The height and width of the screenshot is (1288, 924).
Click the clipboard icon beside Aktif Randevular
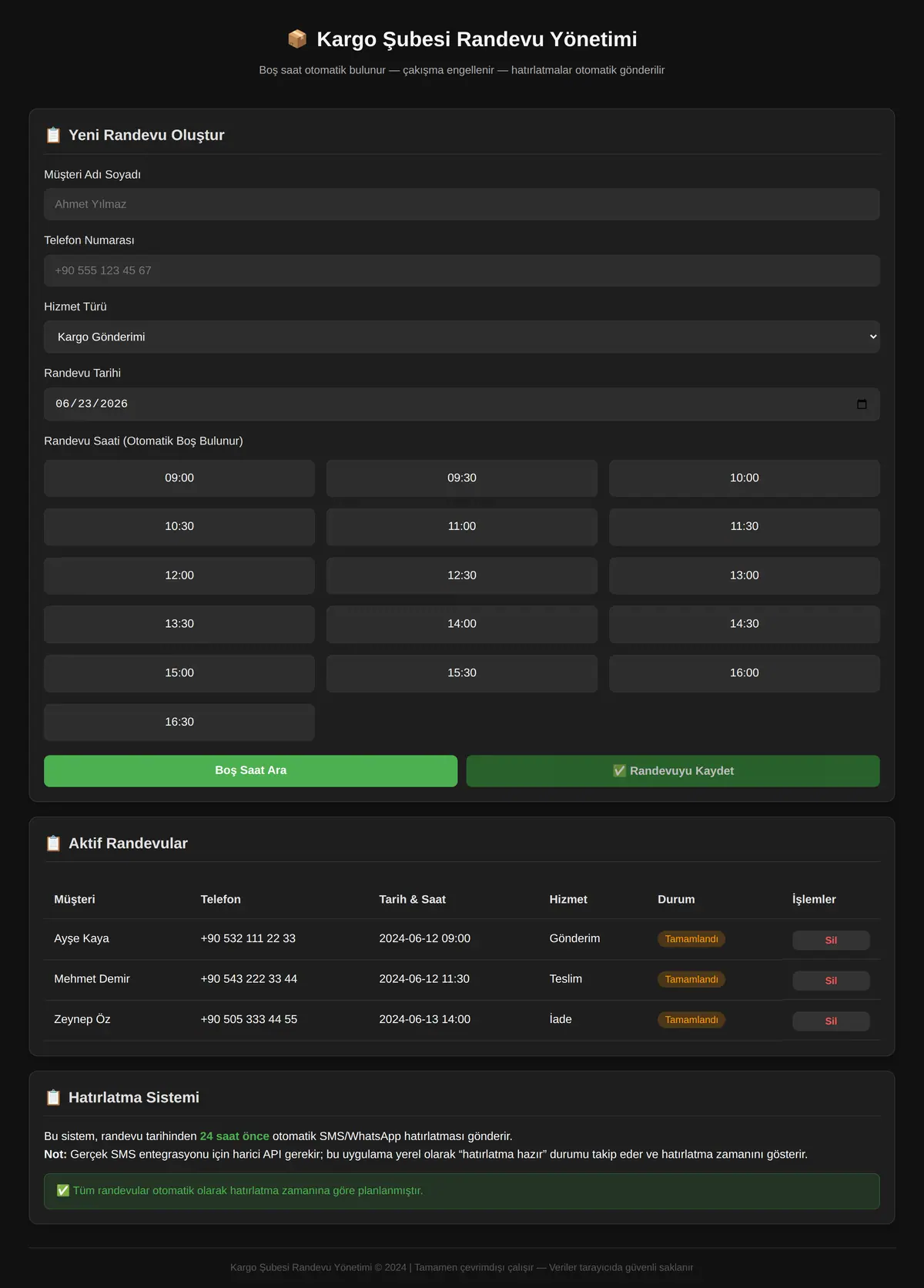[53, 844]
